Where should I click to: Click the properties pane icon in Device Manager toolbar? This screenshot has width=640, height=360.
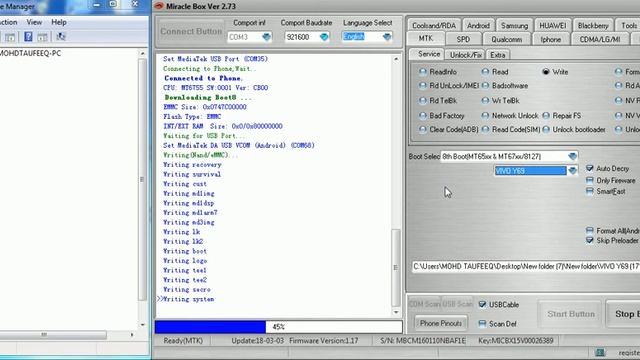(x=42, y=37)
